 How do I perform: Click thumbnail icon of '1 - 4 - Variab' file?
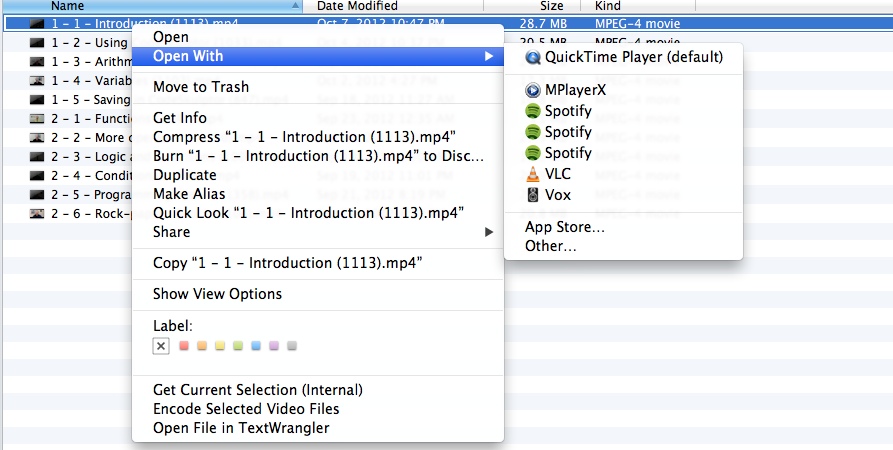[x=37, y=80]
